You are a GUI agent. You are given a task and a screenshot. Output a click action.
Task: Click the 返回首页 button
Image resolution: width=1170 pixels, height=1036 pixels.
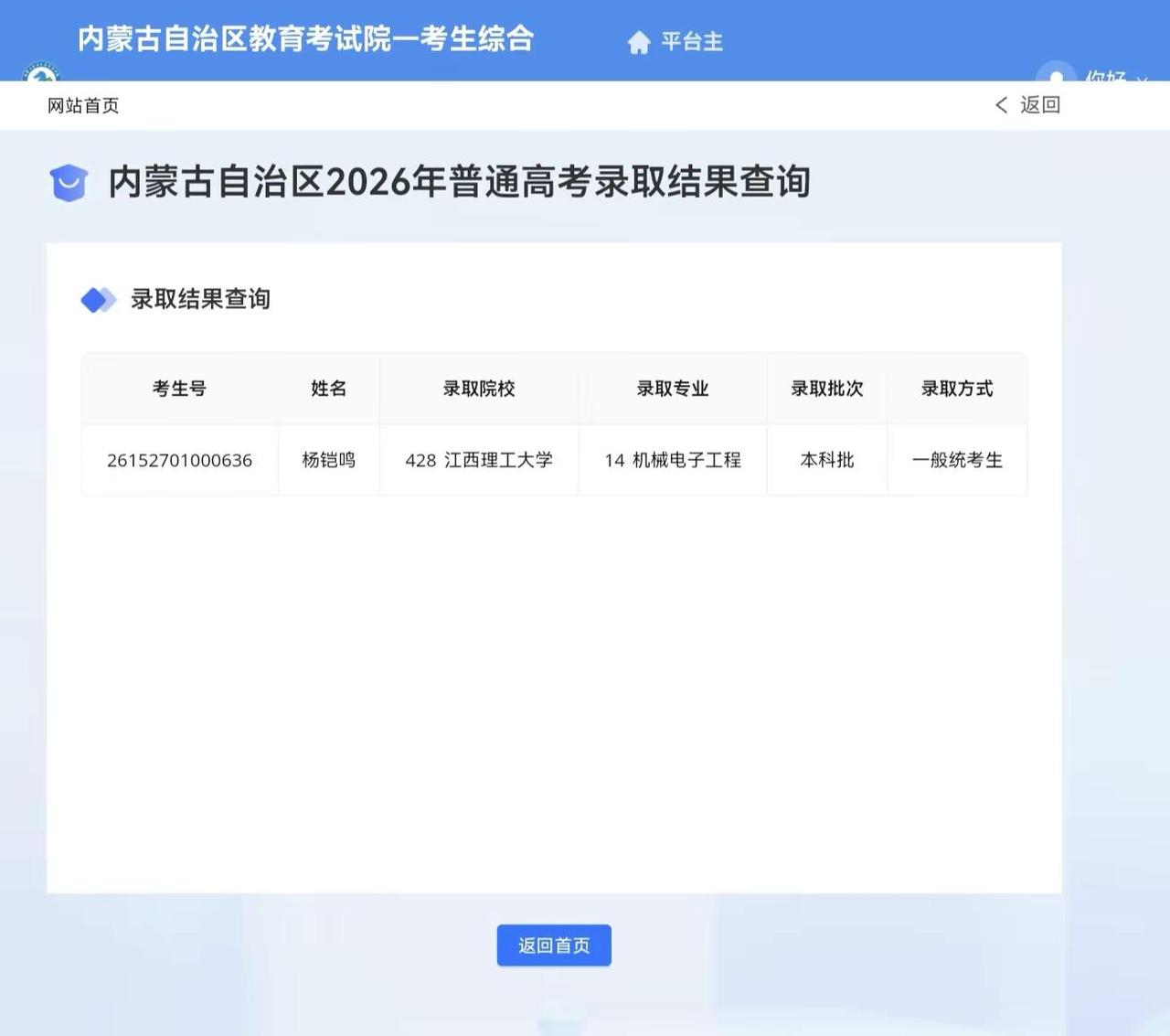[x=554, y=945]
